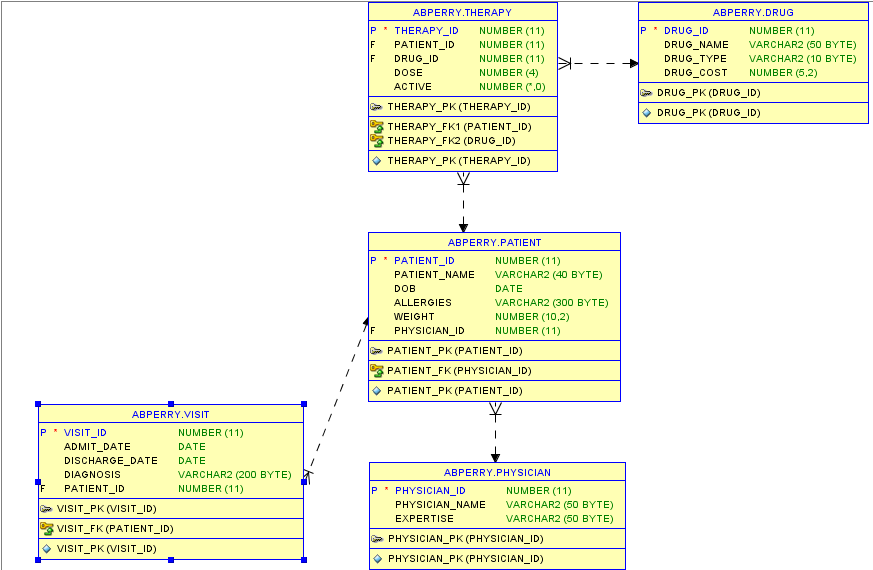Click the key icon beside THERAPY_PK (THERAPY_ID) constraint
Image resolution: width=873 pixels, height=570 pixels.
point(376,107)
